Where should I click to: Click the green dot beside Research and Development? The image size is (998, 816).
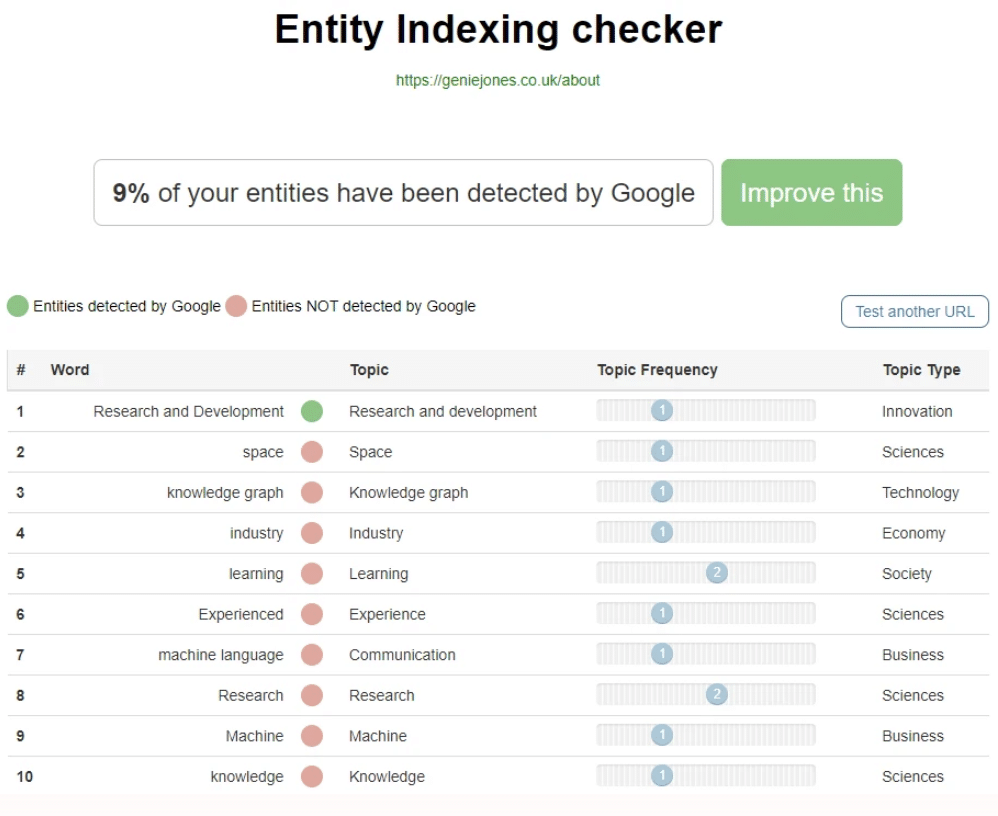click(x=312, y=411)
